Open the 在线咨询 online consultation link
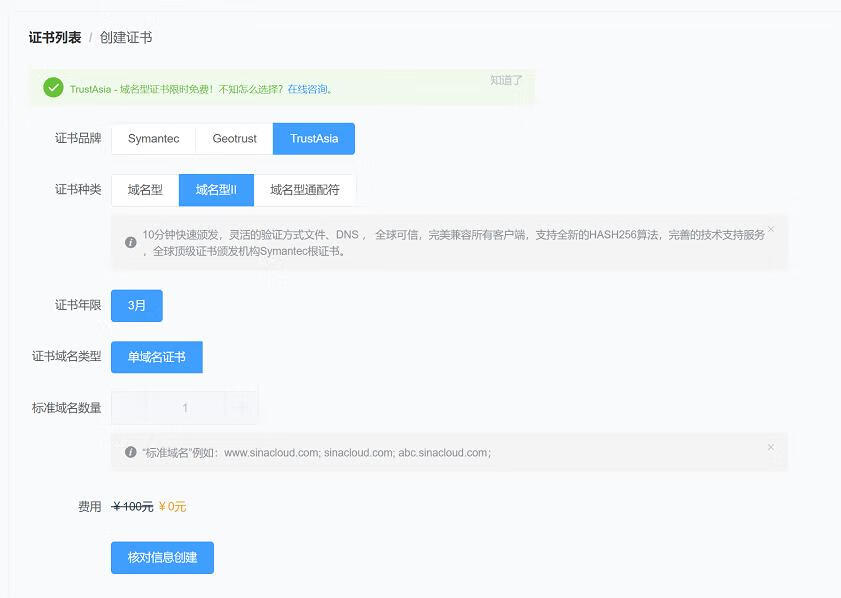 click(308, 89)
